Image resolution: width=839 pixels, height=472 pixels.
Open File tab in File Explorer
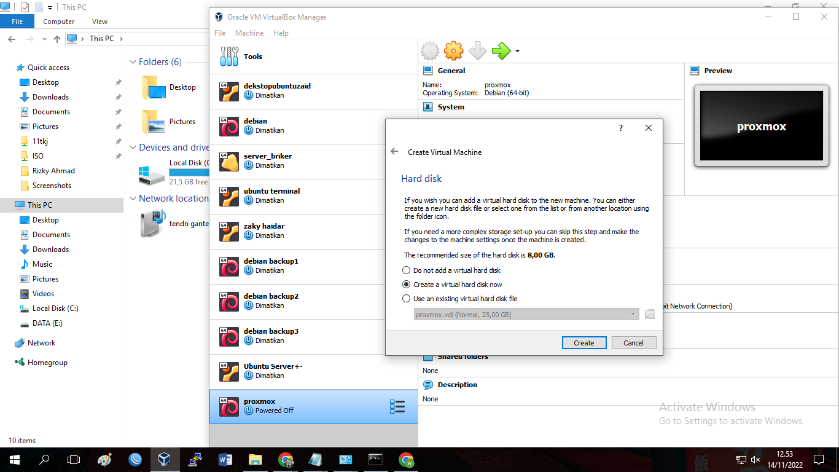coord(17,21)
